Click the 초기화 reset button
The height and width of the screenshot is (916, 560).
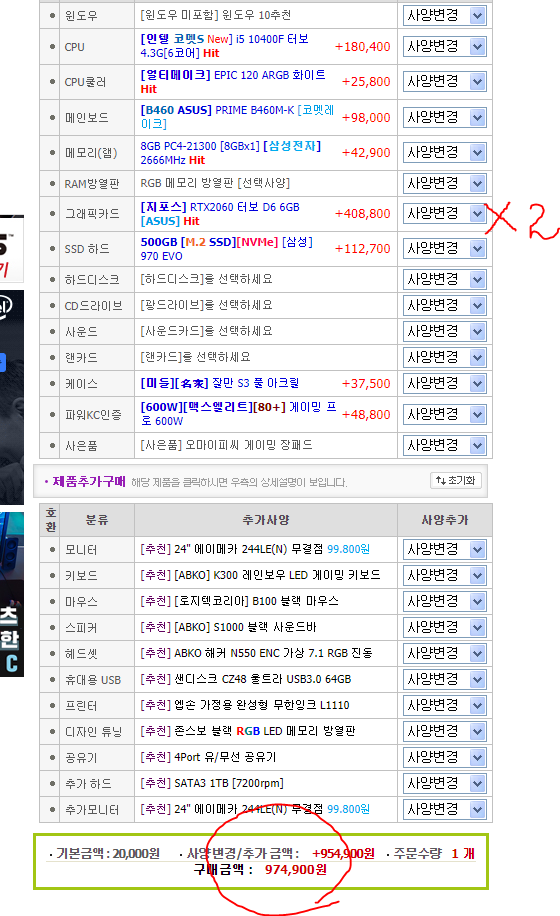point(455,480)
